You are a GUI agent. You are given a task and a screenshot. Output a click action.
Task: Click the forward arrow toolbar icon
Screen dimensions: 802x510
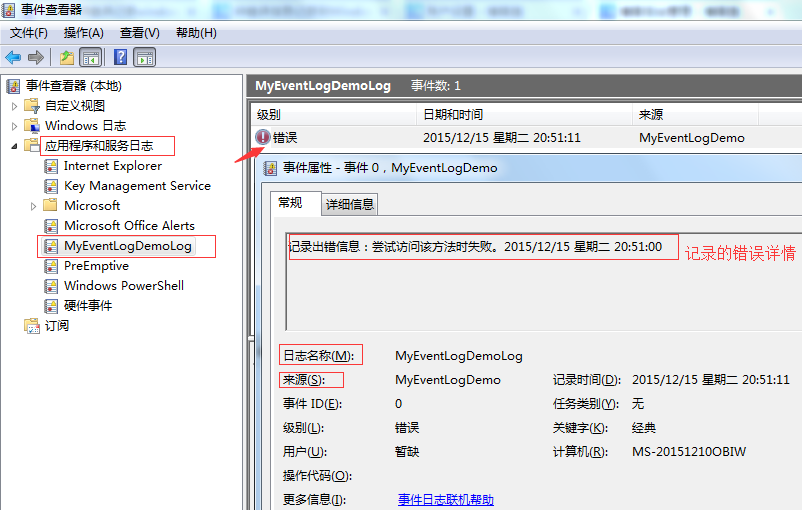click(36, 57)
